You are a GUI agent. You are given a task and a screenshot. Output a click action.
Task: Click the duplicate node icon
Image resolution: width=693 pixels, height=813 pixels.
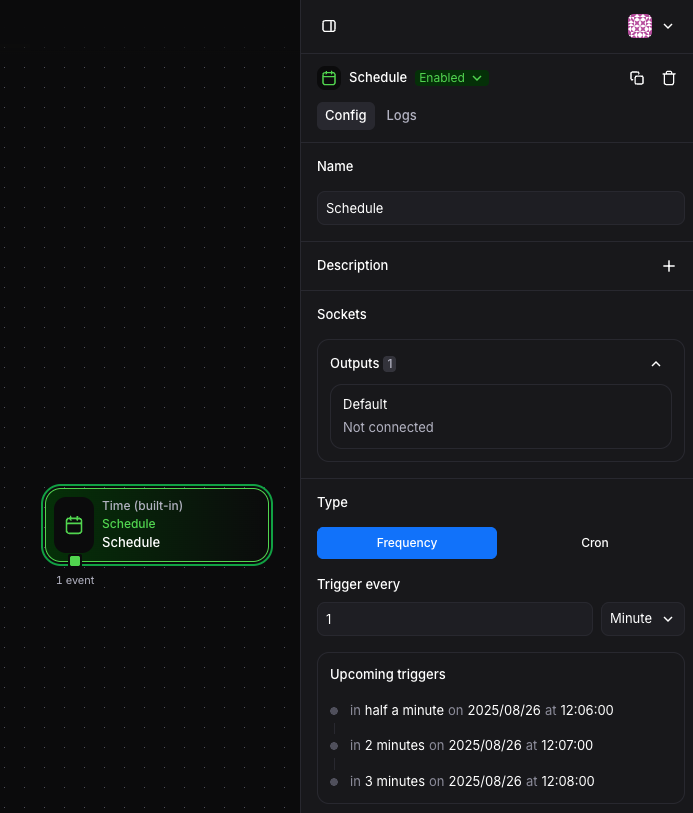point(637,78)
